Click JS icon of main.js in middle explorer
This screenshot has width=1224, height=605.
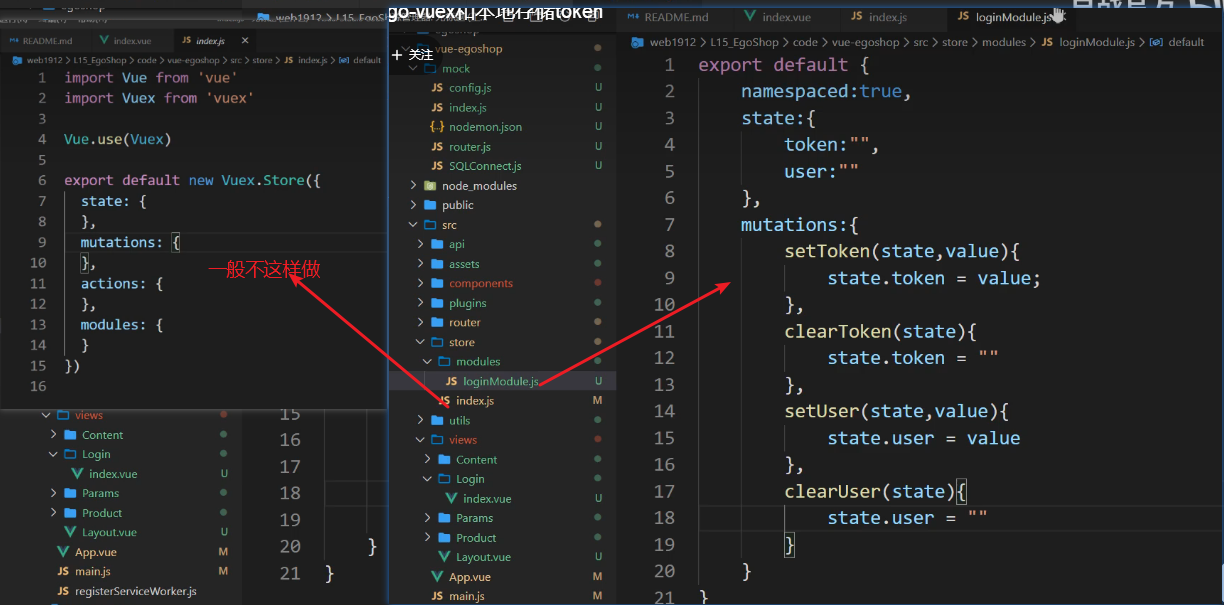click(437, 597)
